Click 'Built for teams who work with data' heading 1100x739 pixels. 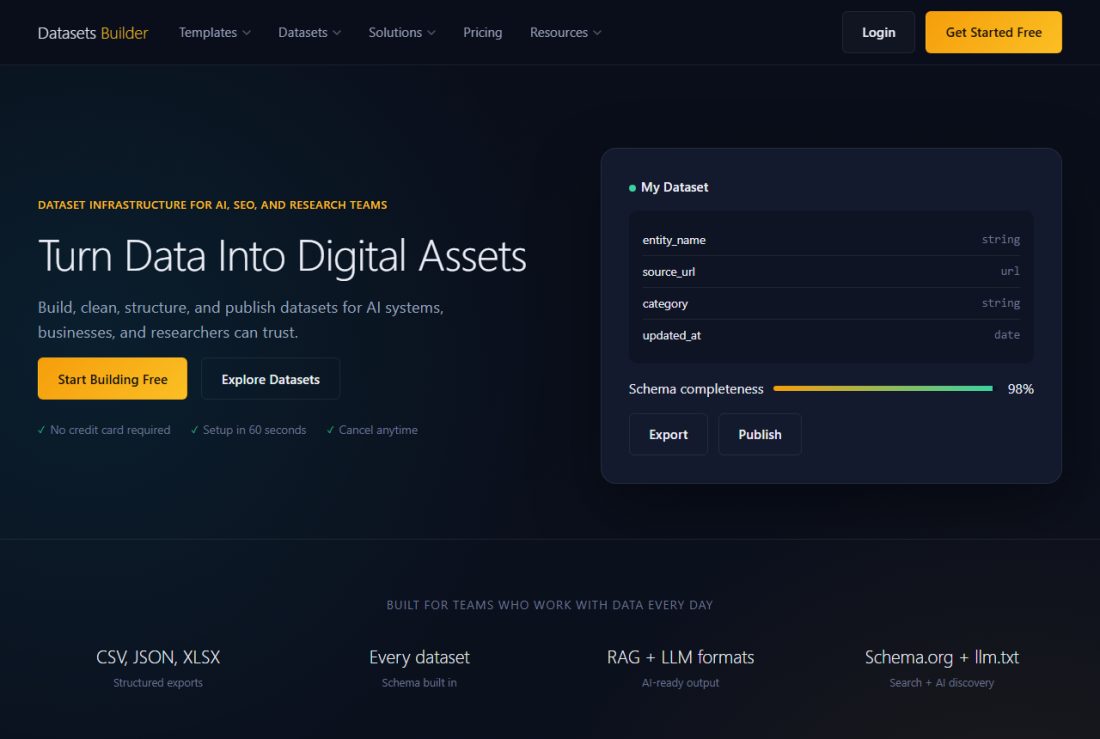550,605
